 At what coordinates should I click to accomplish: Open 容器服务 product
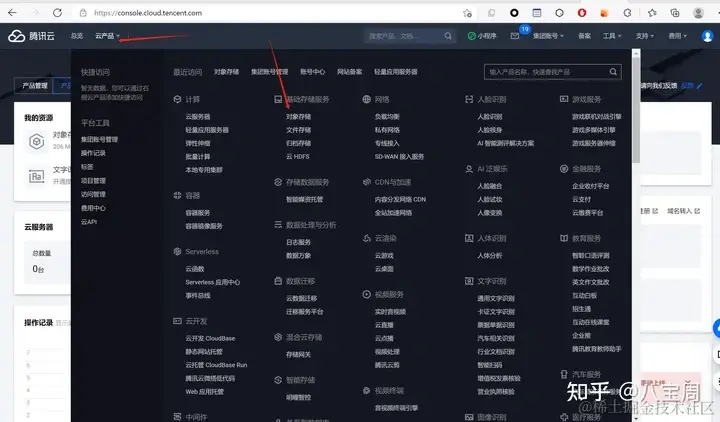(x=198, y=213)
